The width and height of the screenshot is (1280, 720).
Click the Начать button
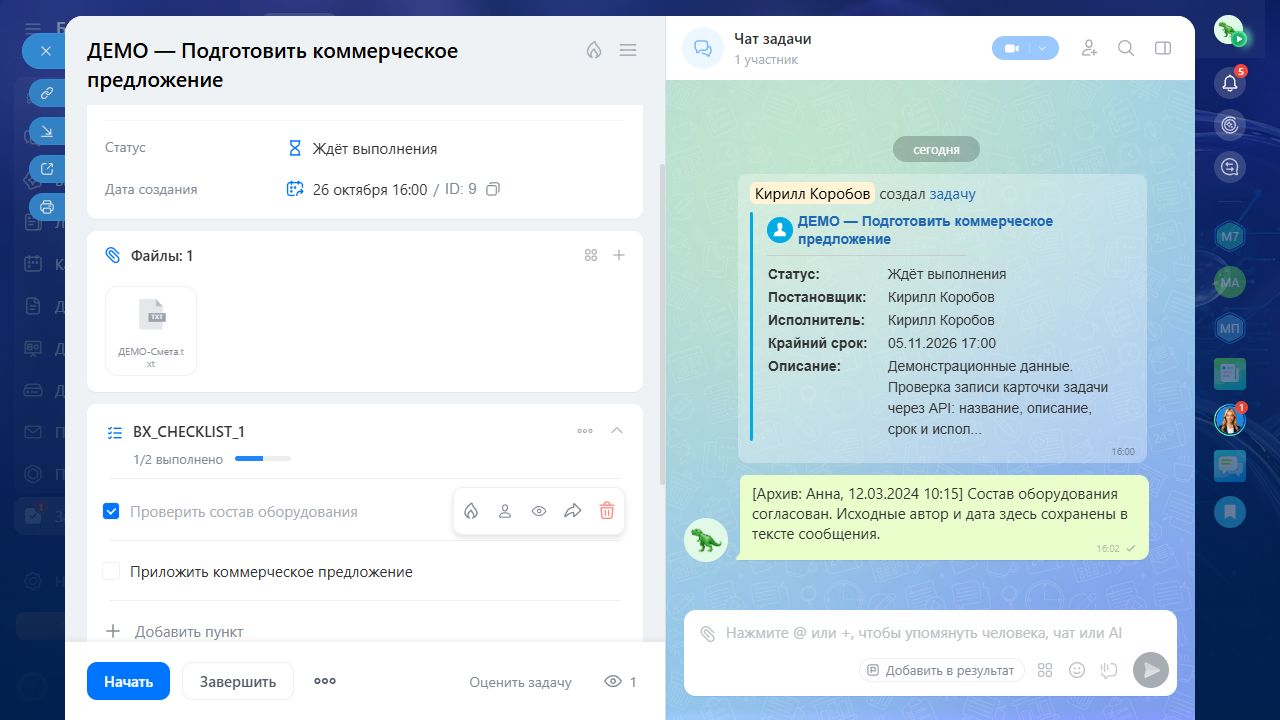128,681
